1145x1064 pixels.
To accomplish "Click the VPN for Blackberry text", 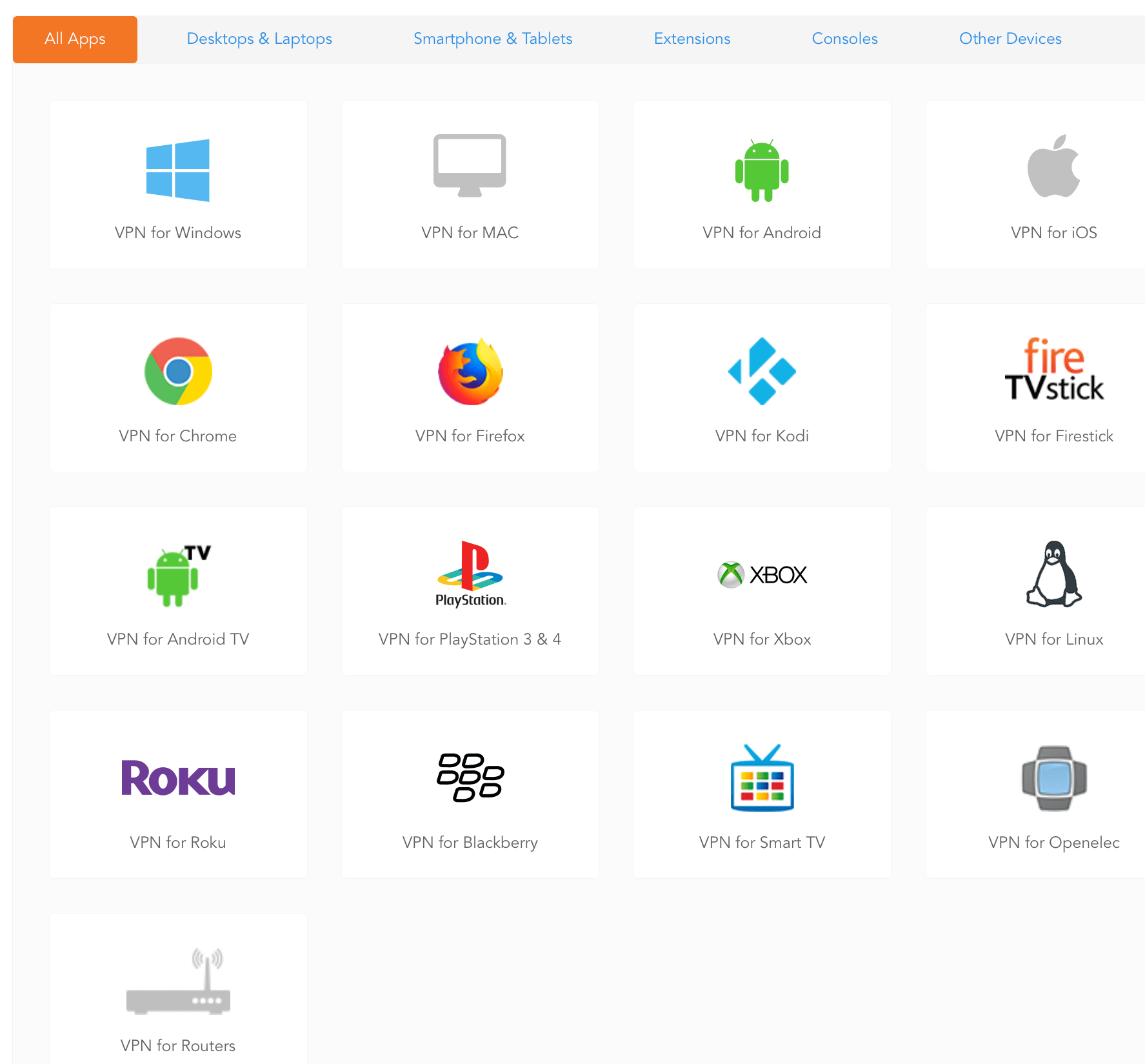I will click(x=470, y=843).
